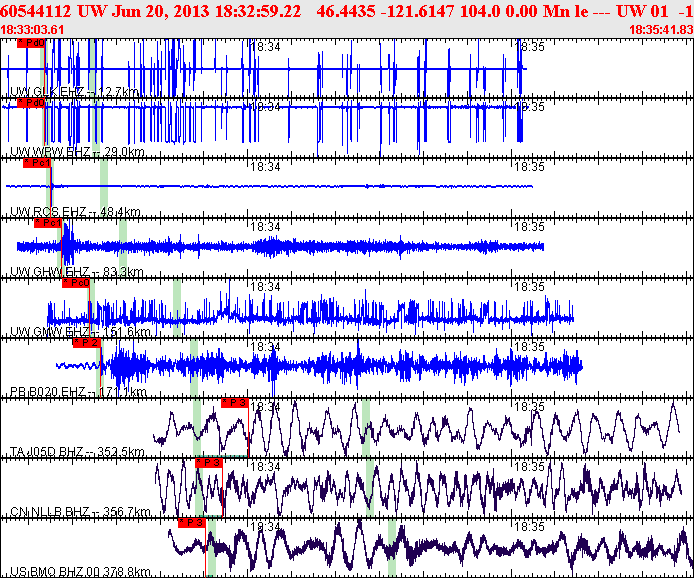Screen dimensions: 694x578
Task: Click the Pd0 pick flag on GLK trace
Action: 31,45
